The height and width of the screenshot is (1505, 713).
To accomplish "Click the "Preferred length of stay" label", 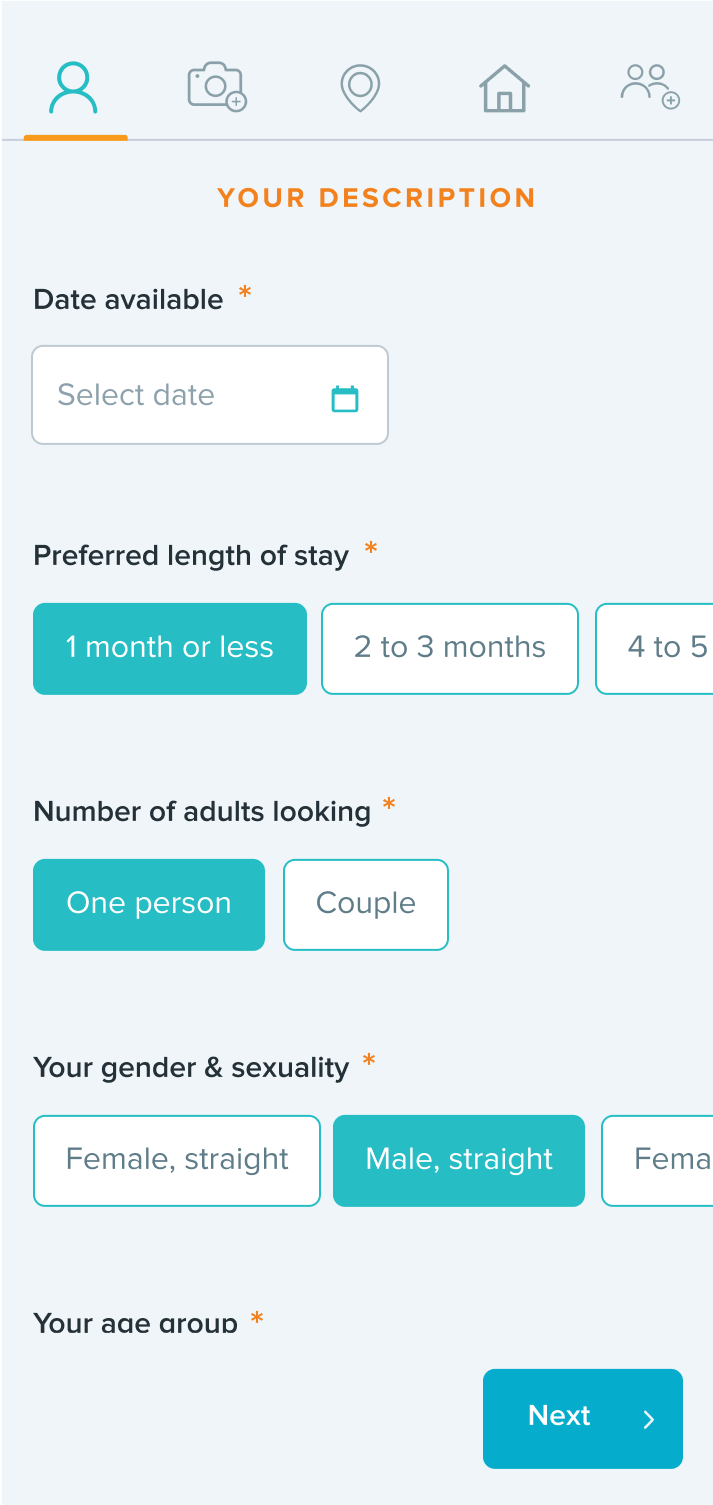I will pos(191,556).
